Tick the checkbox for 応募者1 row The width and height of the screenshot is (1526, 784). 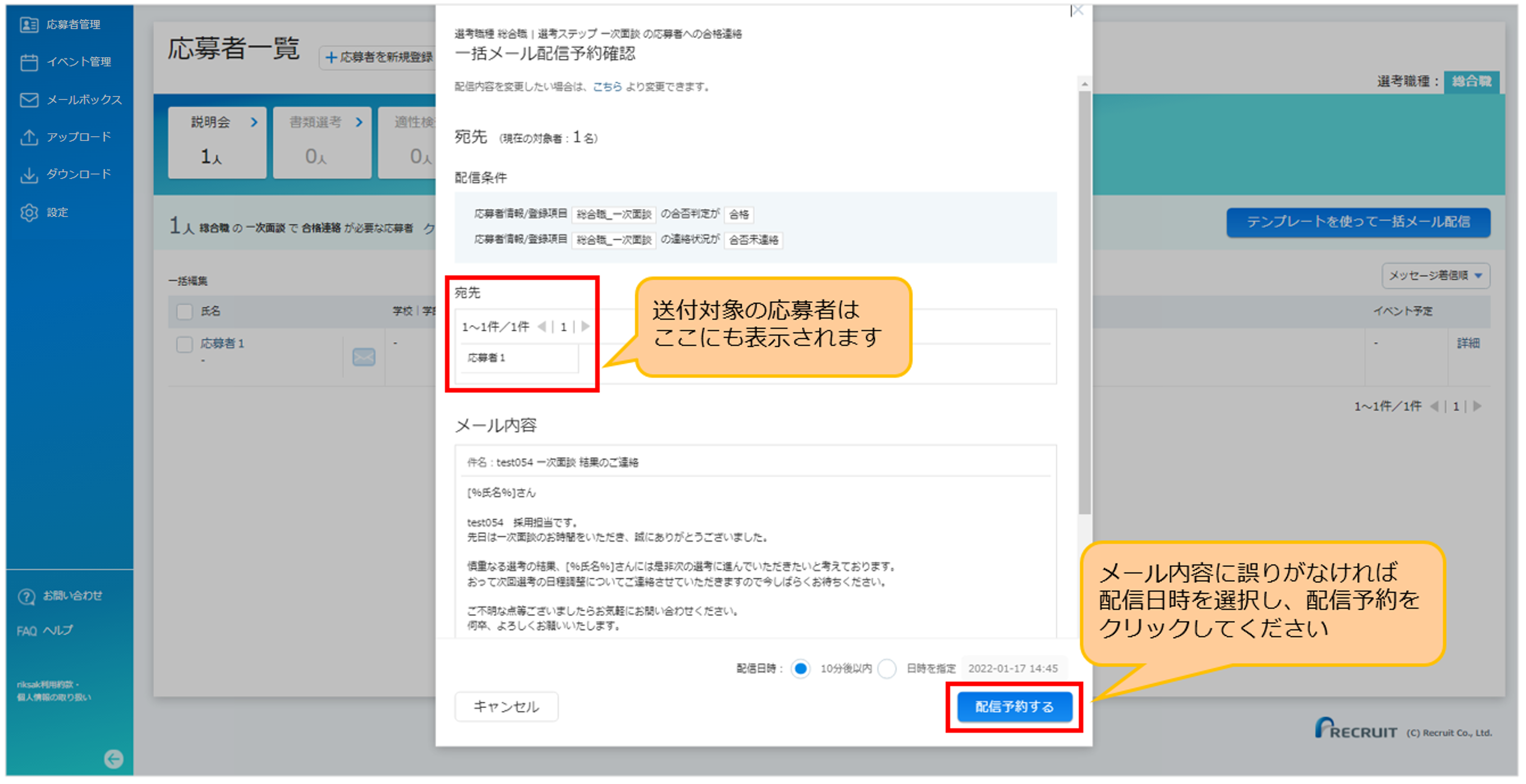pos(185,345)
